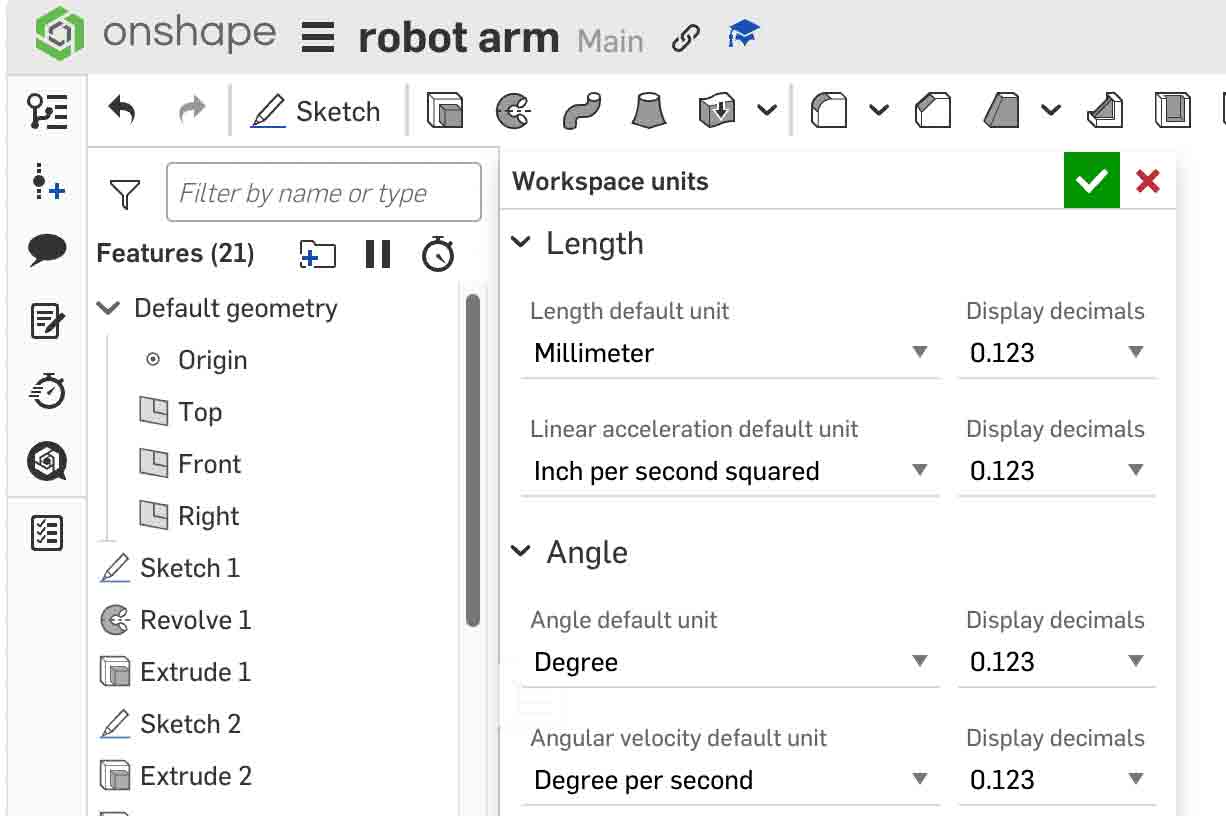Open the hamburger document menu
Image resolution: width=1226 pixels, height=816 pixels.
317,38
